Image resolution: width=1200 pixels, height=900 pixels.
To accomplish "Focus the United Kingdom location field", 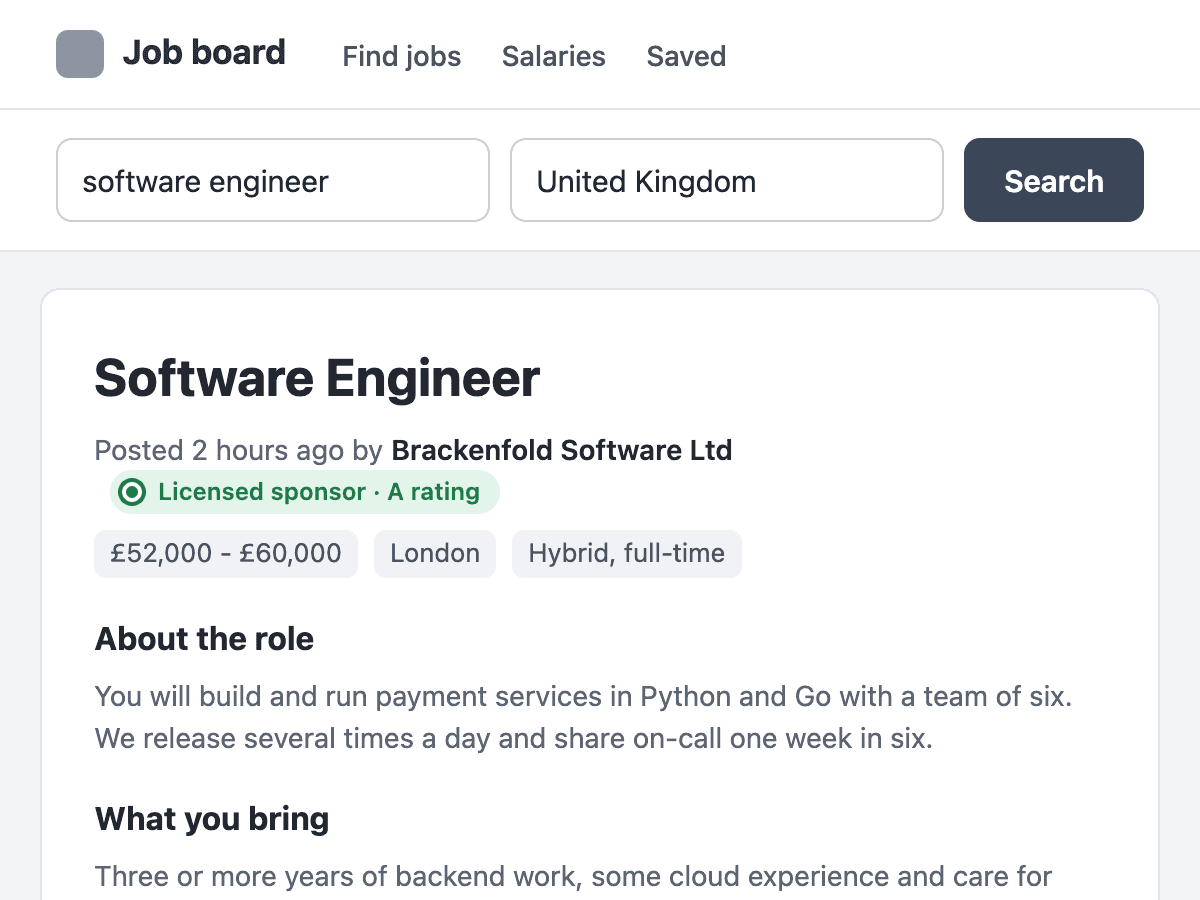I will 727,180.
